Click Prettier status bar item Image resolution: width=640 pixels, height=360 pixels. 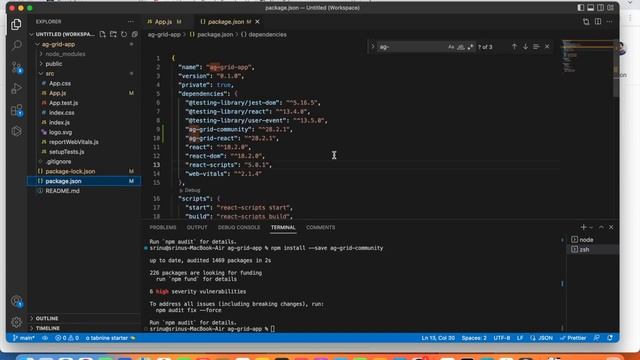click(573, 338)
